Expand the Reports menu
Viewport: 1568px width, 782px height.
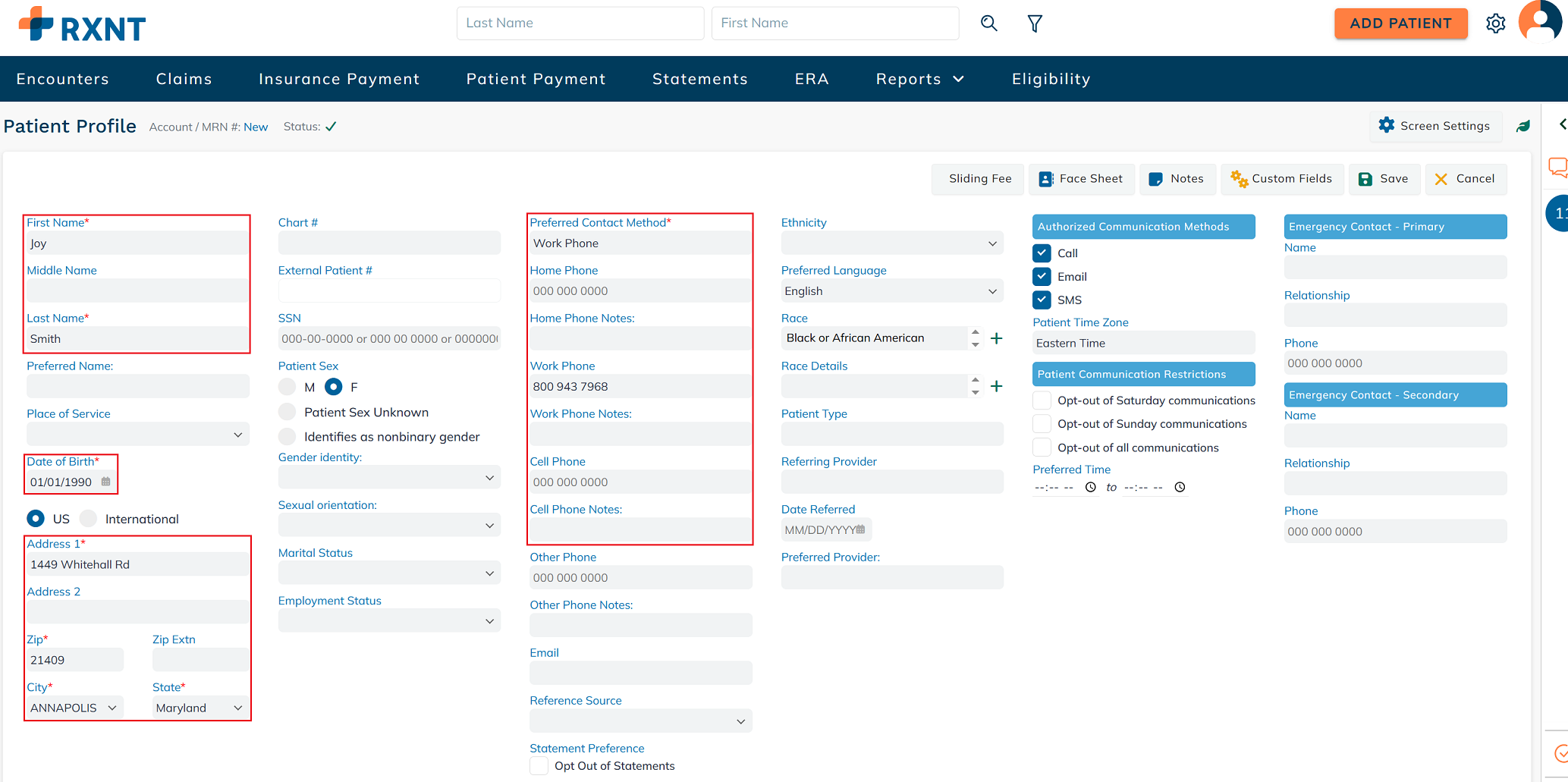click(x=920, y=79)
